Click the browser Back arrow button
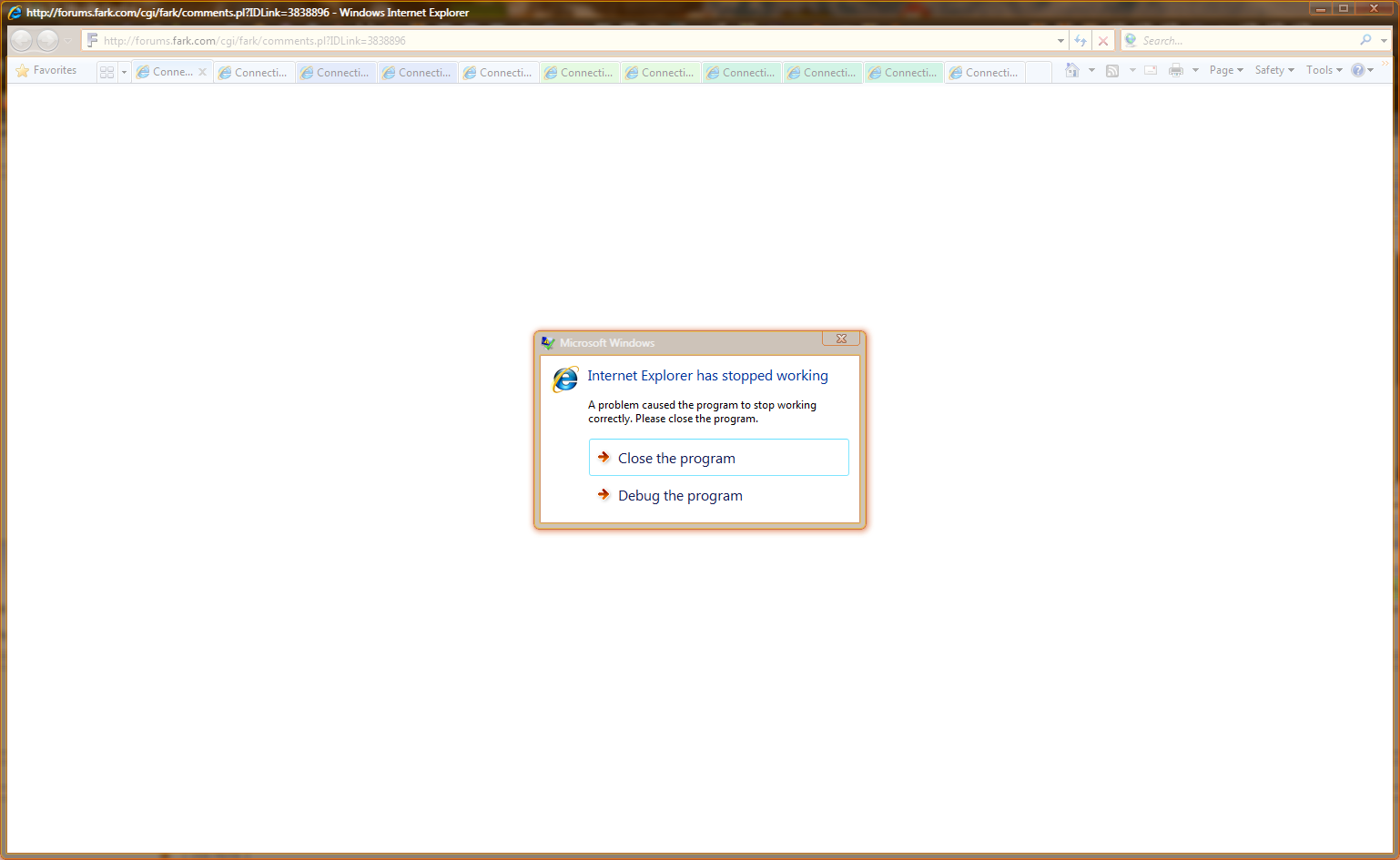Screen dimensions: 1400x860 [22, 40]
